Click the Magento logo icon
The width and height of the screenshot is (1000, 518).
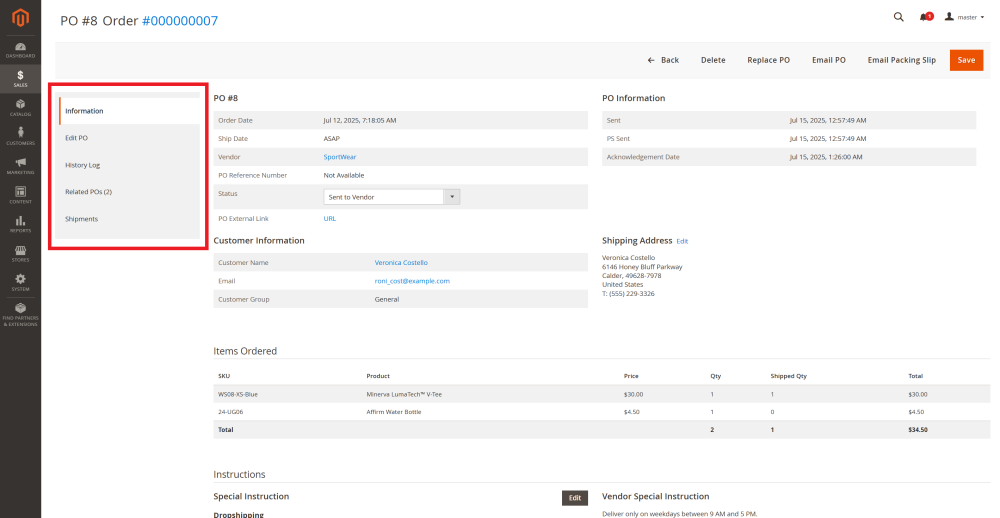[20, 19]
